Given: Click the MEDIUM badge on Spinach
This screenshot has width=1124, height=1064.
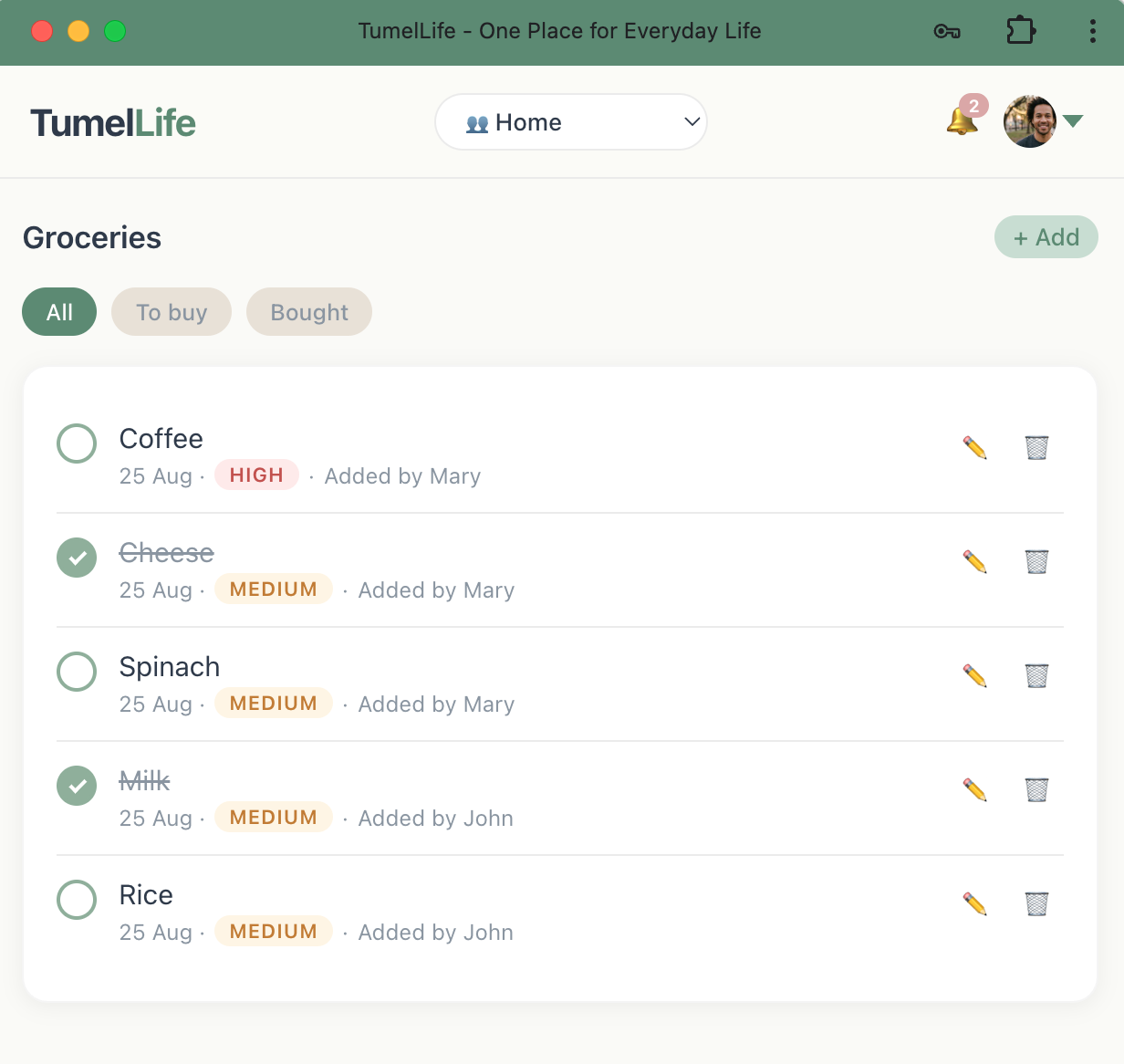Looking at the screenshot, I should [274, 703].
